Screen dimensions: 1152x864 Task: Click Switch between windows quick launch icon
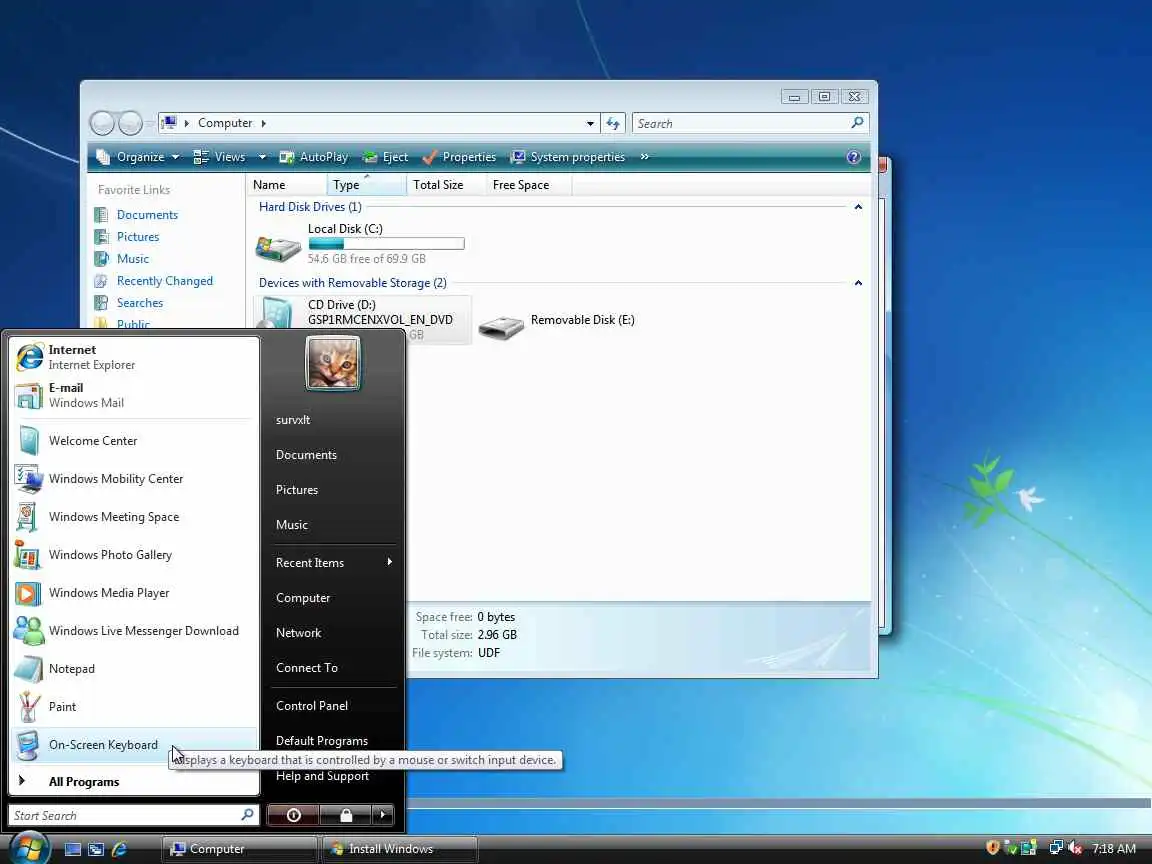pos(96,849)
